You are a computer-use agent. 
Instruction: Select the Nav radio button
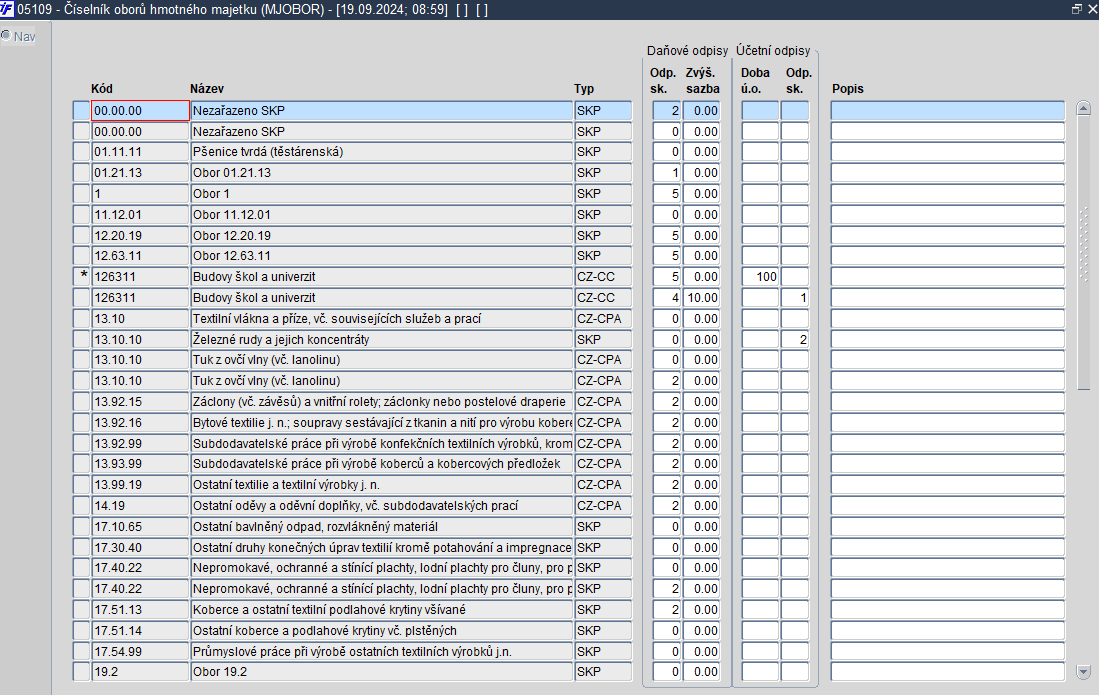point(6,35)
